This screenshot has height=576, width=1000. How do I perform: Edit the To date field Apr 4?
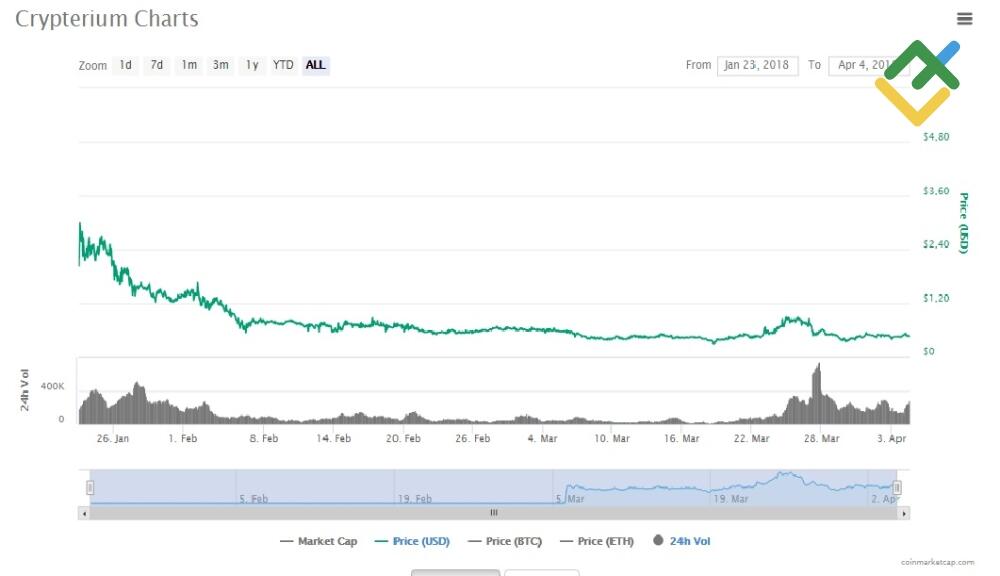coord(868,65)
